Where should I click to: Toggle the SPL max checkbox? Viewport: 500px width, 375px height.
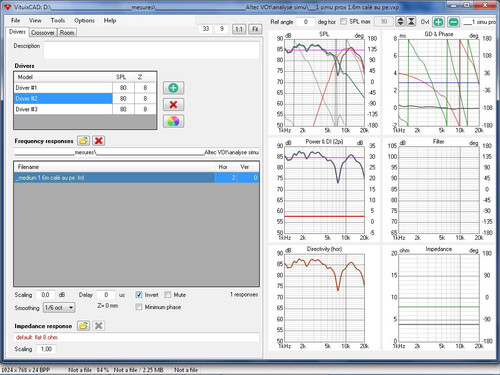(x=343, y=21)
